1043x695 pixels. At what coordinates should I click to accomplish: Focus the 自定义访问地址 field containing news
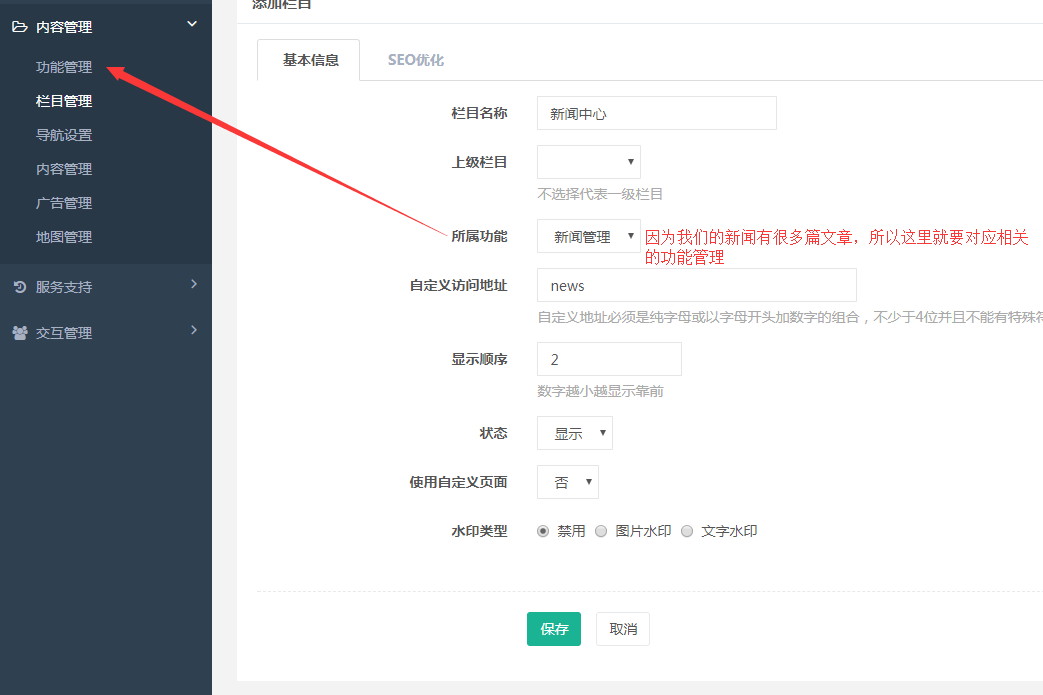pos(696,285)
